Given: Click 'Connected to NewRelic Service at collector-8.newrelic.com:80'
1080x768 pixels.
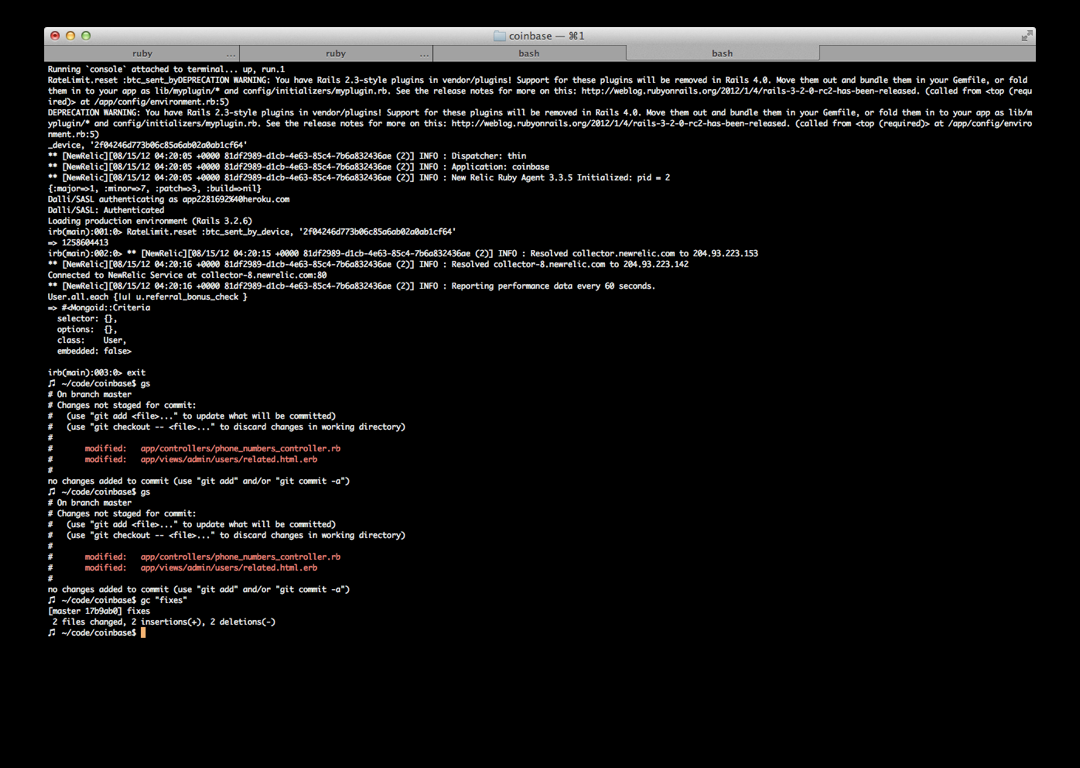Looking at the screenshot, I should pyautogui.click(x=187, y=275).
